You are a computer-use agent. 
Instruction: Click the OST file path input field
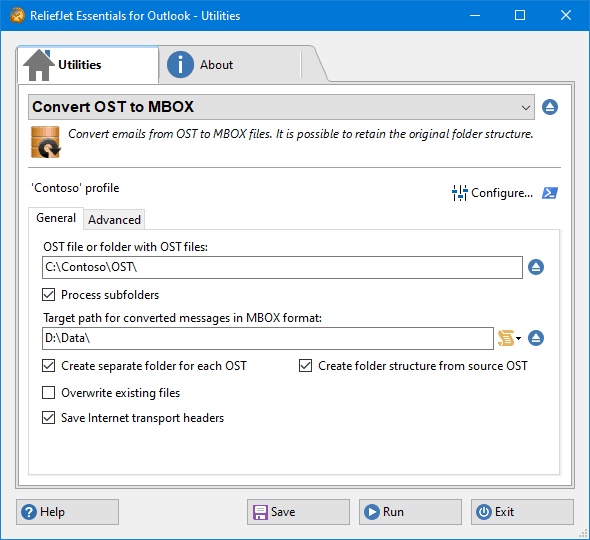(x=282, y=268)
